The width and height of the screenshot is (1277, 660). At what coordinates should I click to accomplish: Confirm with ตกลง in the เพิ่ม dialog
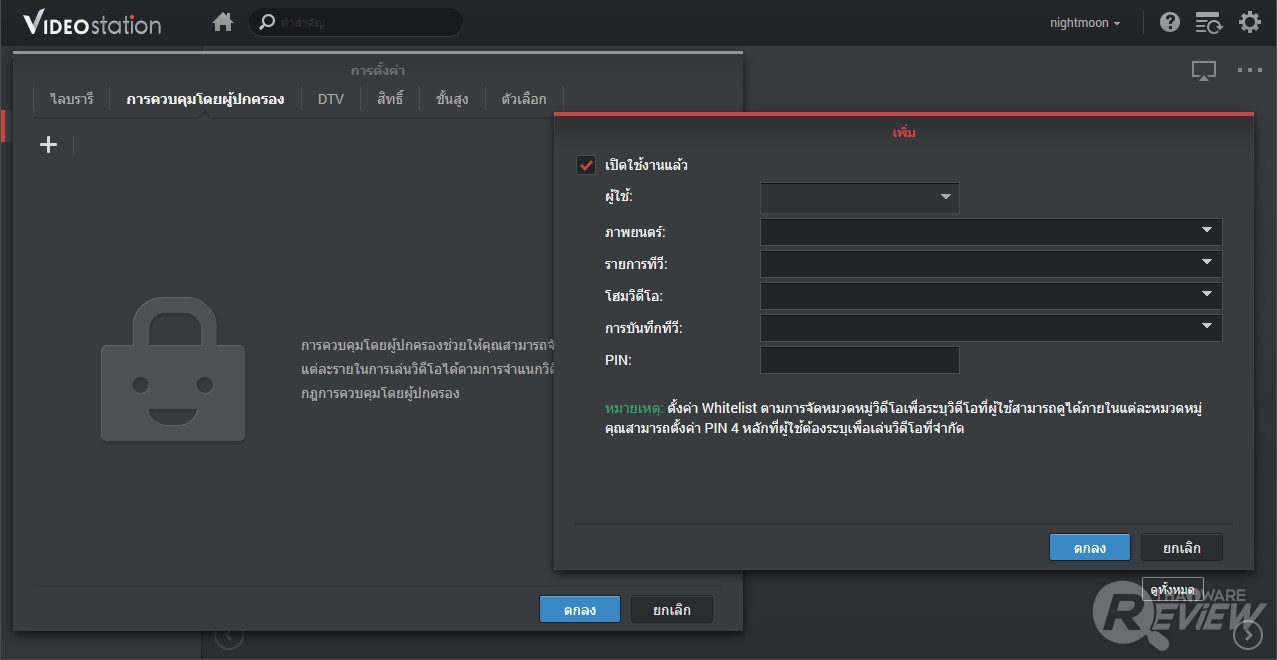click(1090, 548)
